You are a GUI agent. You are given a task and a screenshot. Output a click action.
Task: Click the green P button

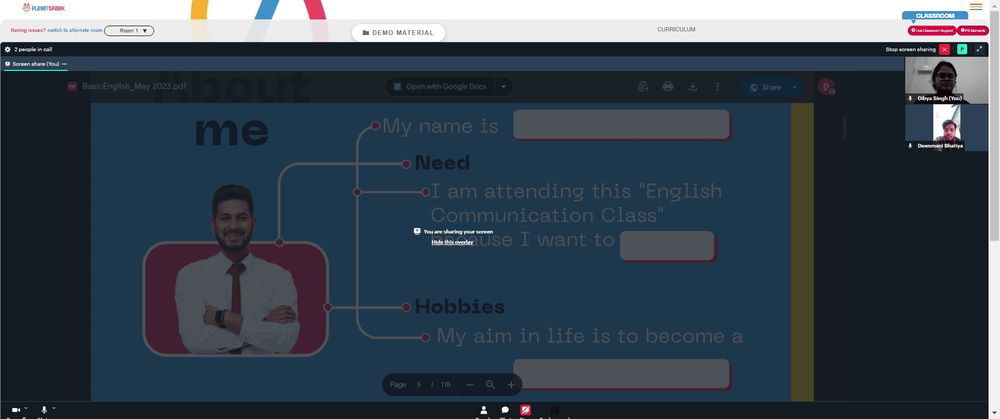tap(962, 49)
